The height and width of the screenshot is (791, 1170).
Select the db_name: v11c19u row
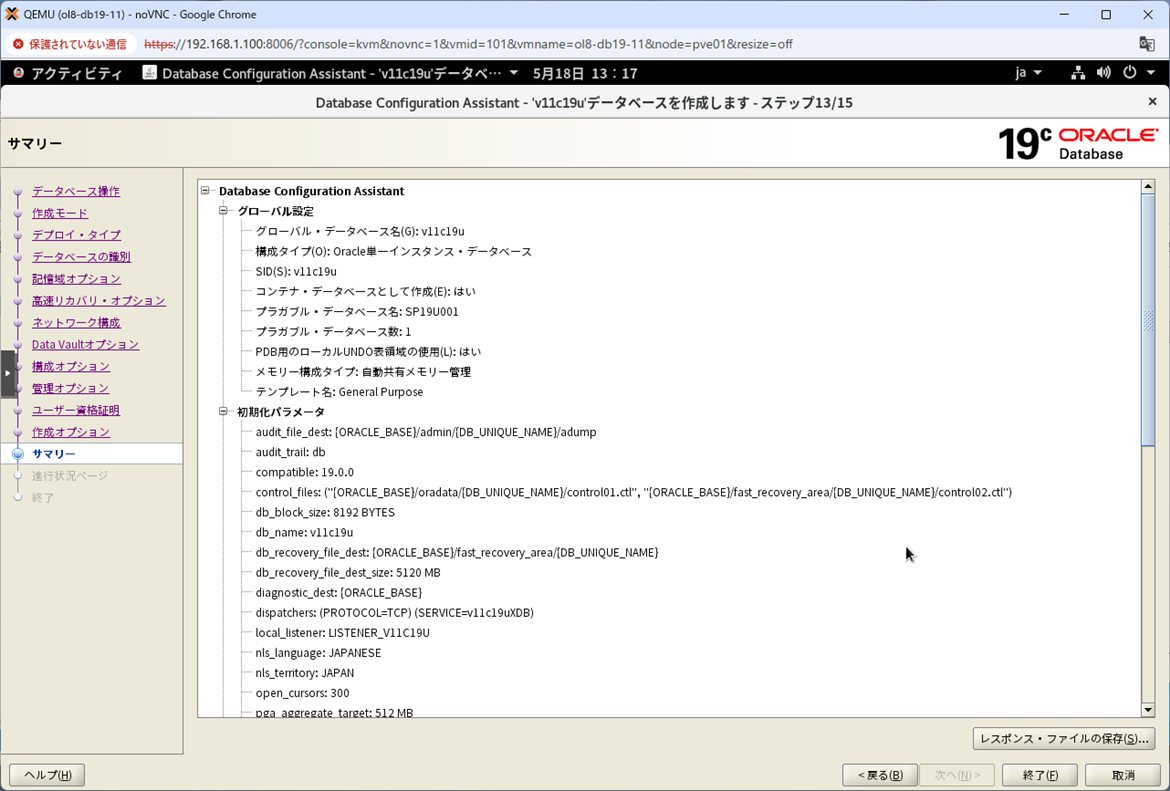304,533
